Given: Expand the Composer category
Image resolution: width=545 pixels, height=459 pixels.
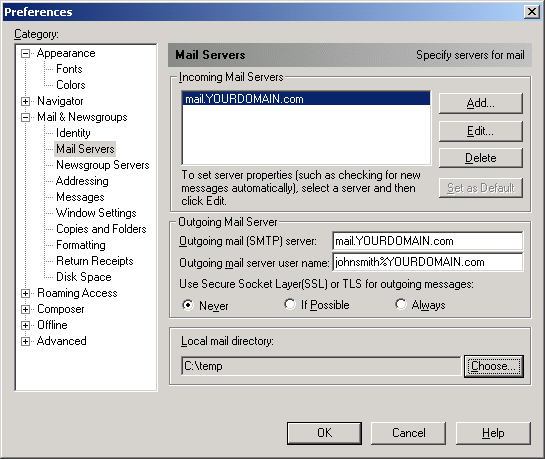Looking at the screenshot, I should pyautogui.click(x=25, y=310).
